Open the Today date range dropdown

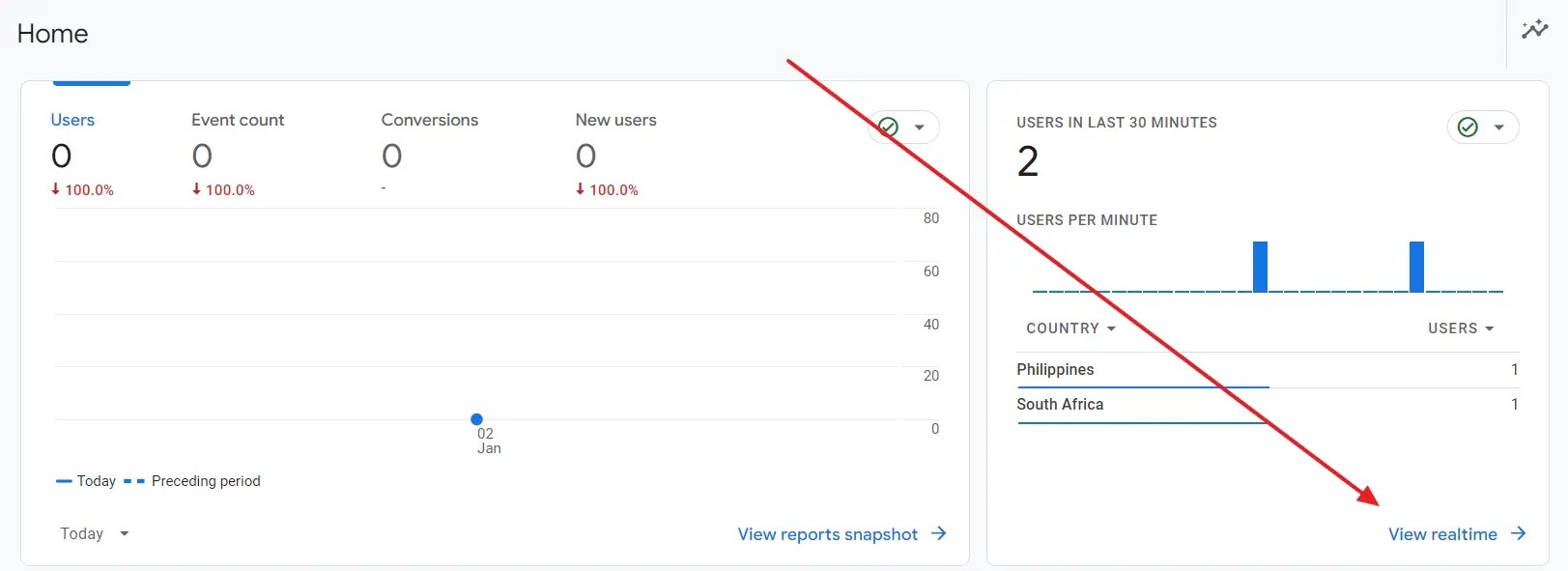pos(93,533)
